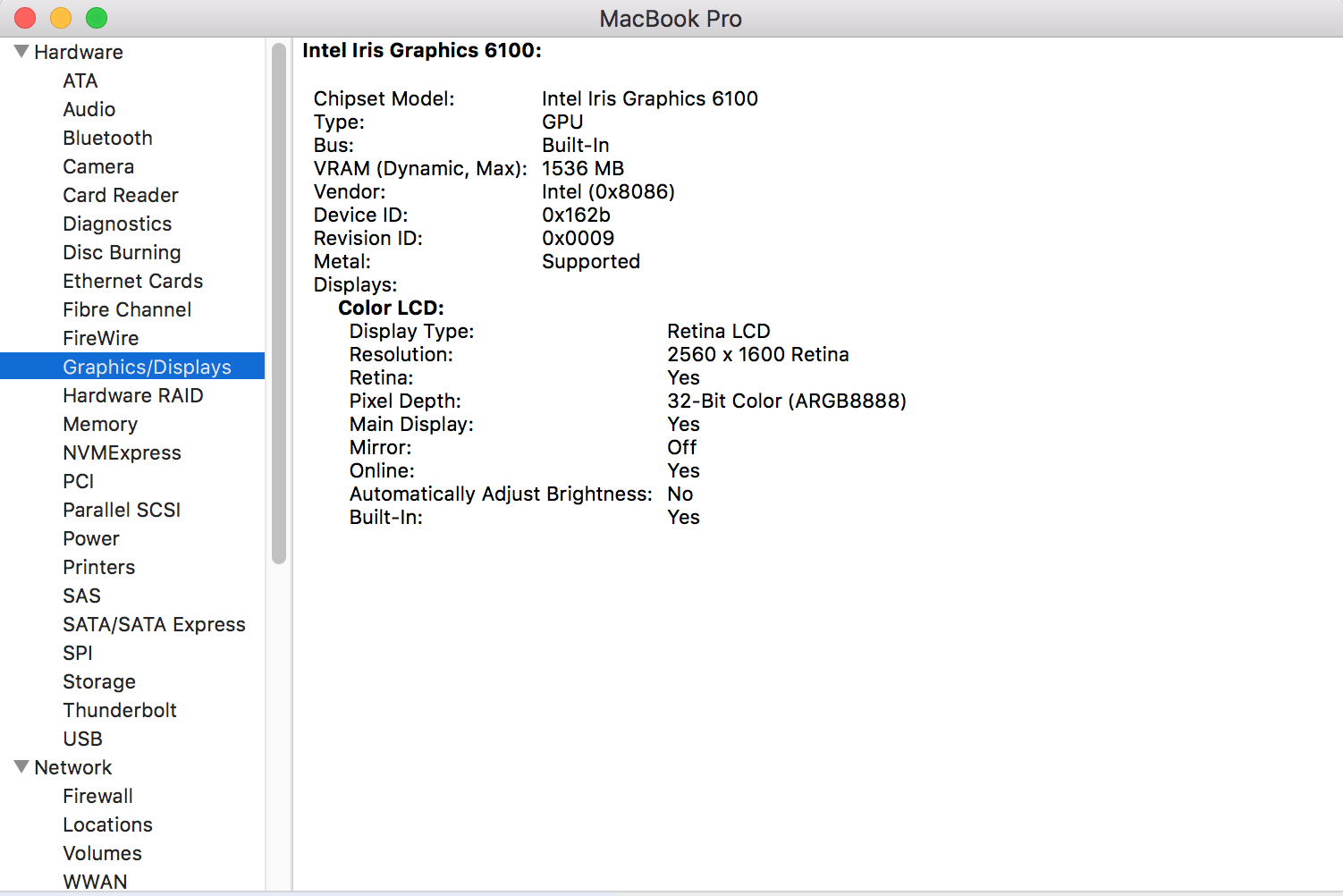This screenshot has height=896, width=1343.
Task: Click the Vendor value Intel (0x8086)
Action: pos(608,191)
